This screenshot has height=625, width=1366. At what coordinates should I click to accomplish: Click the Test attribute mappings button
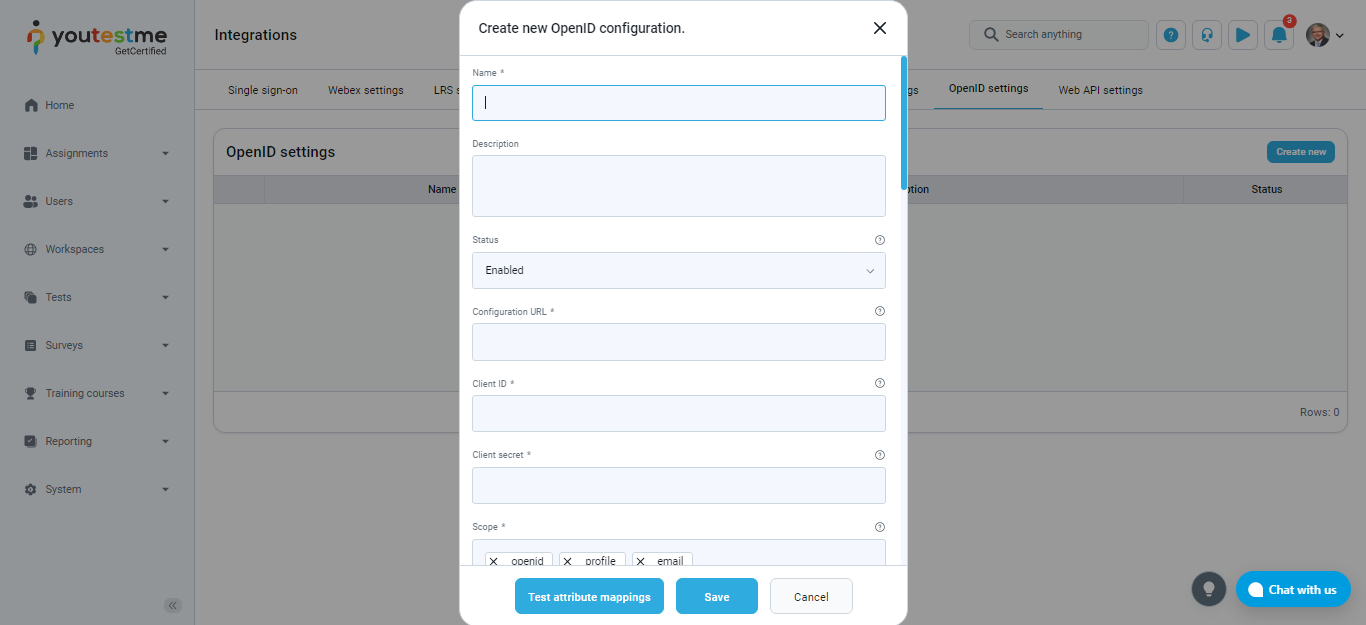589,597
